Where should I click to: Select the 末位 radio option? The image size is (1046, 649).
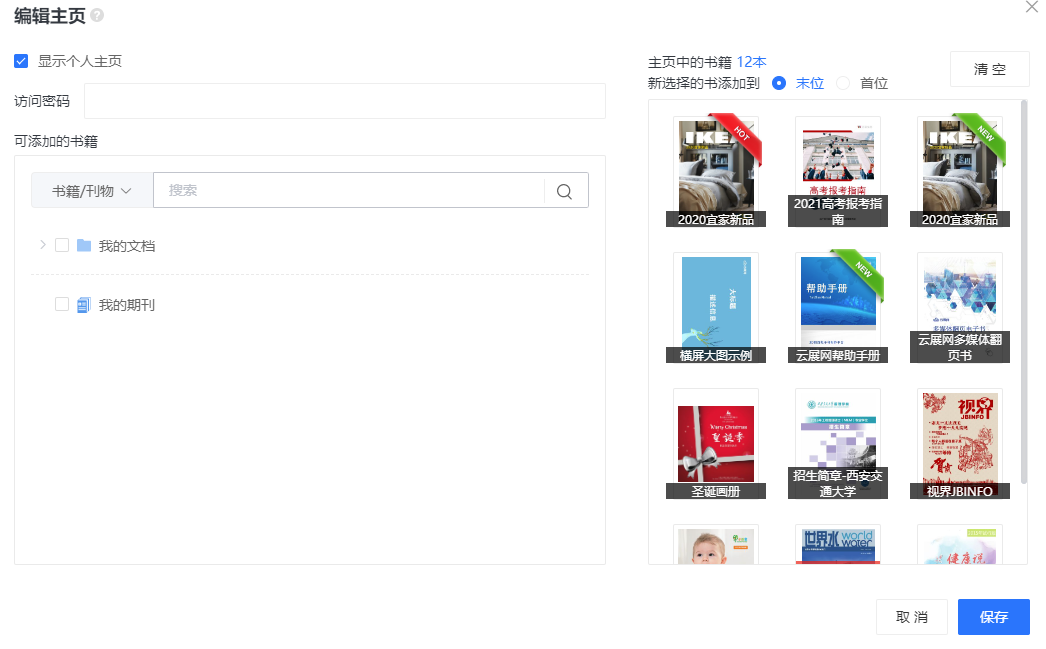(x=779, y=83)
